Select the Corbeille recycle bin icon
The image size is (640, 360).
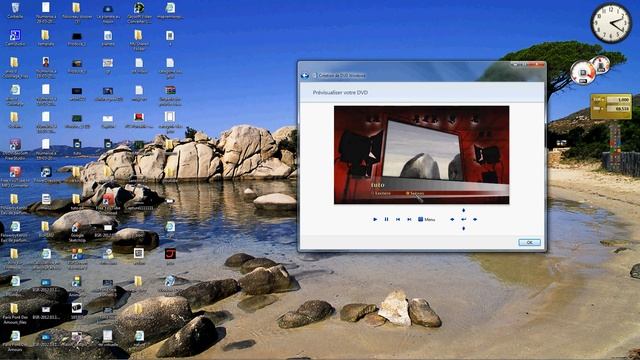(x=15, y=11)
